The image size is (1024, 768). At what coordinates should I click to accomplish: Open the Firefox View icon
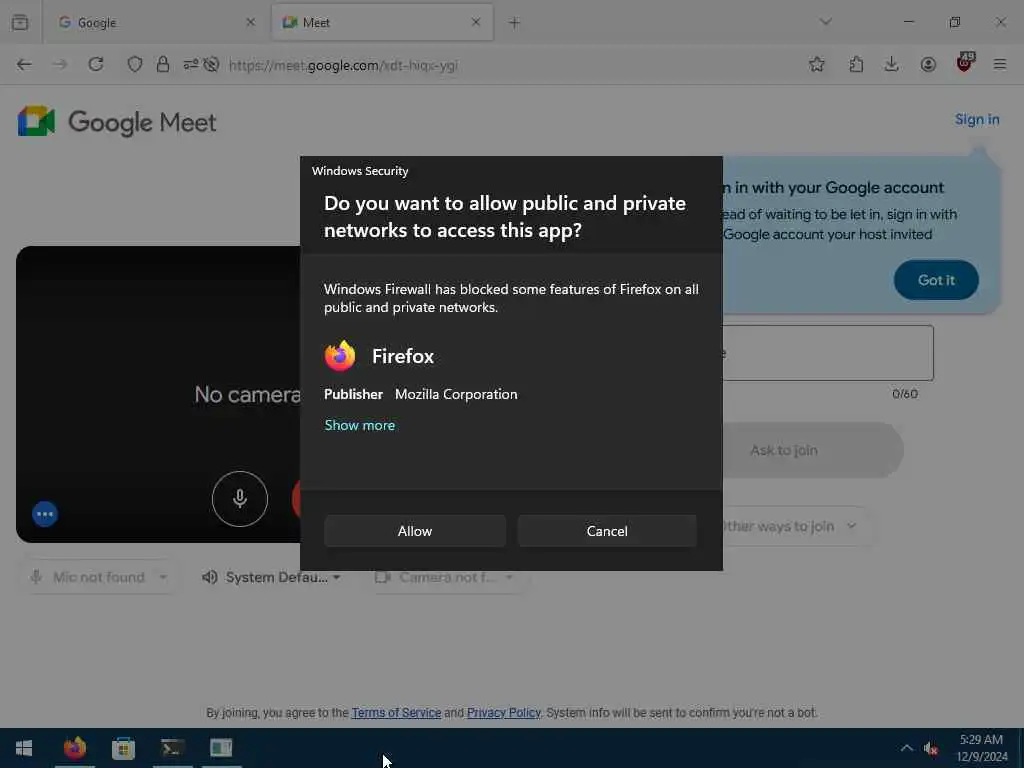pyautogui.click(x=20, y=22)
